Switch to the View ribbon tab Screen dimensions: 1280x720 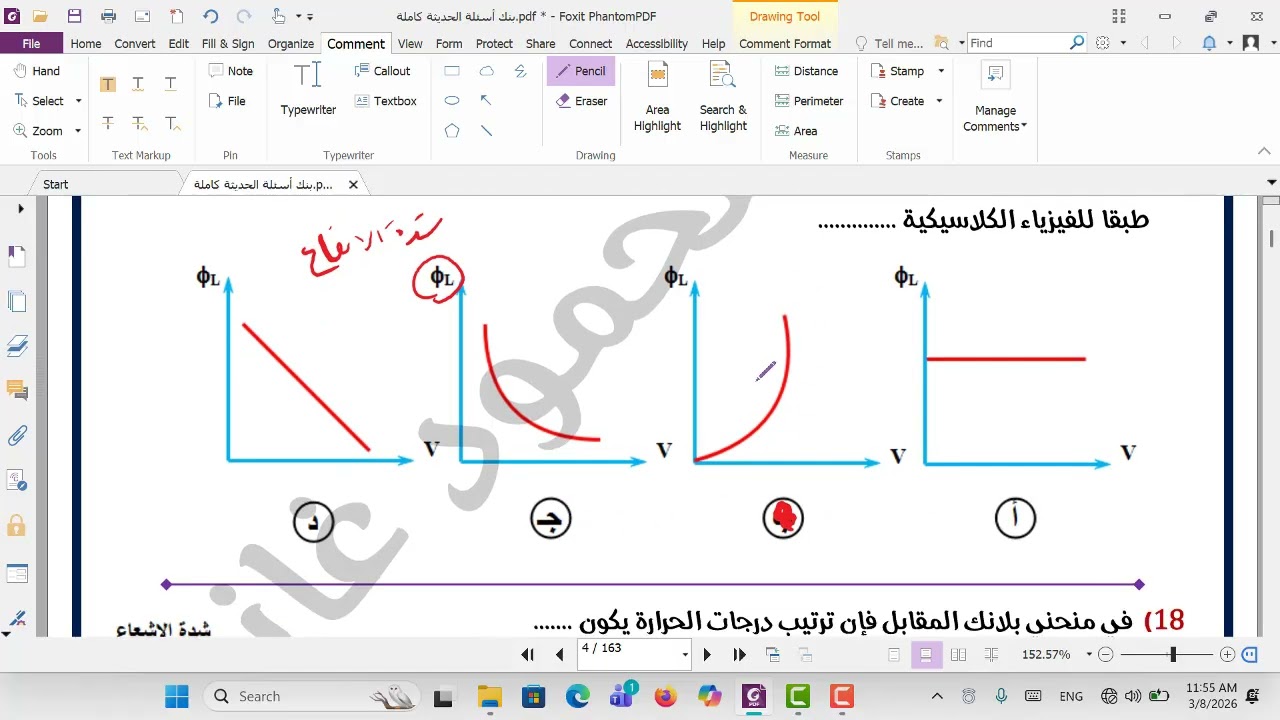[x=410, y=43]
